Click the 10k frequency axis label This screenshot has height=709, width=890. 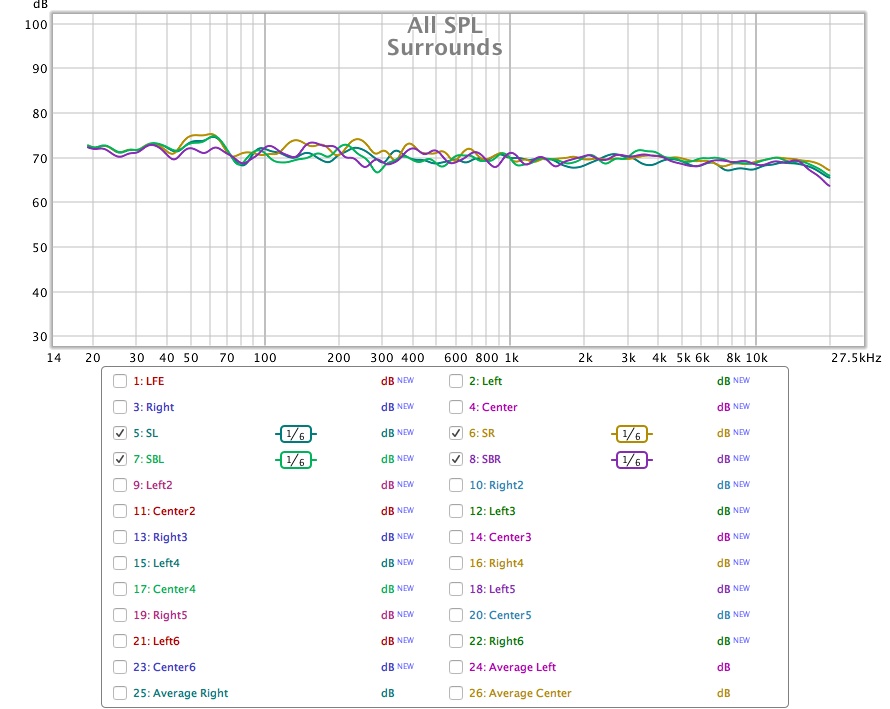(x=757, y=358)
